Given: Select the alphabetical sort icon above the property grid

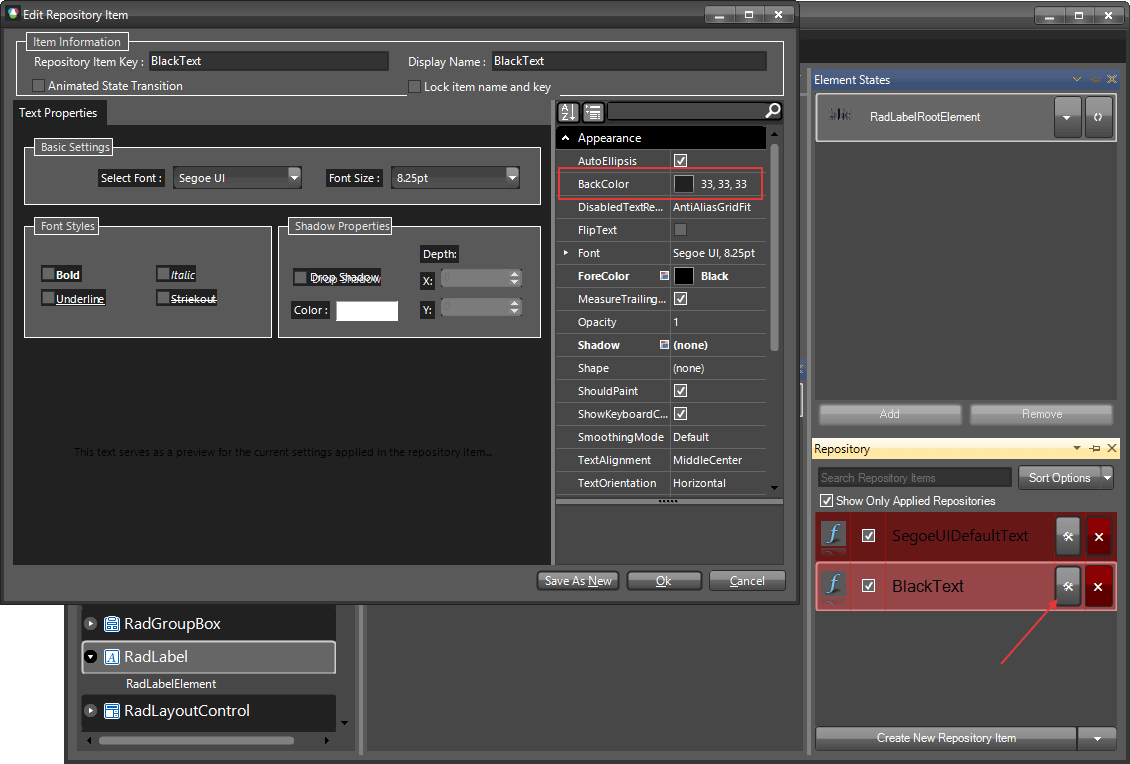Looking at the screenshot, I should click(567, 112).
